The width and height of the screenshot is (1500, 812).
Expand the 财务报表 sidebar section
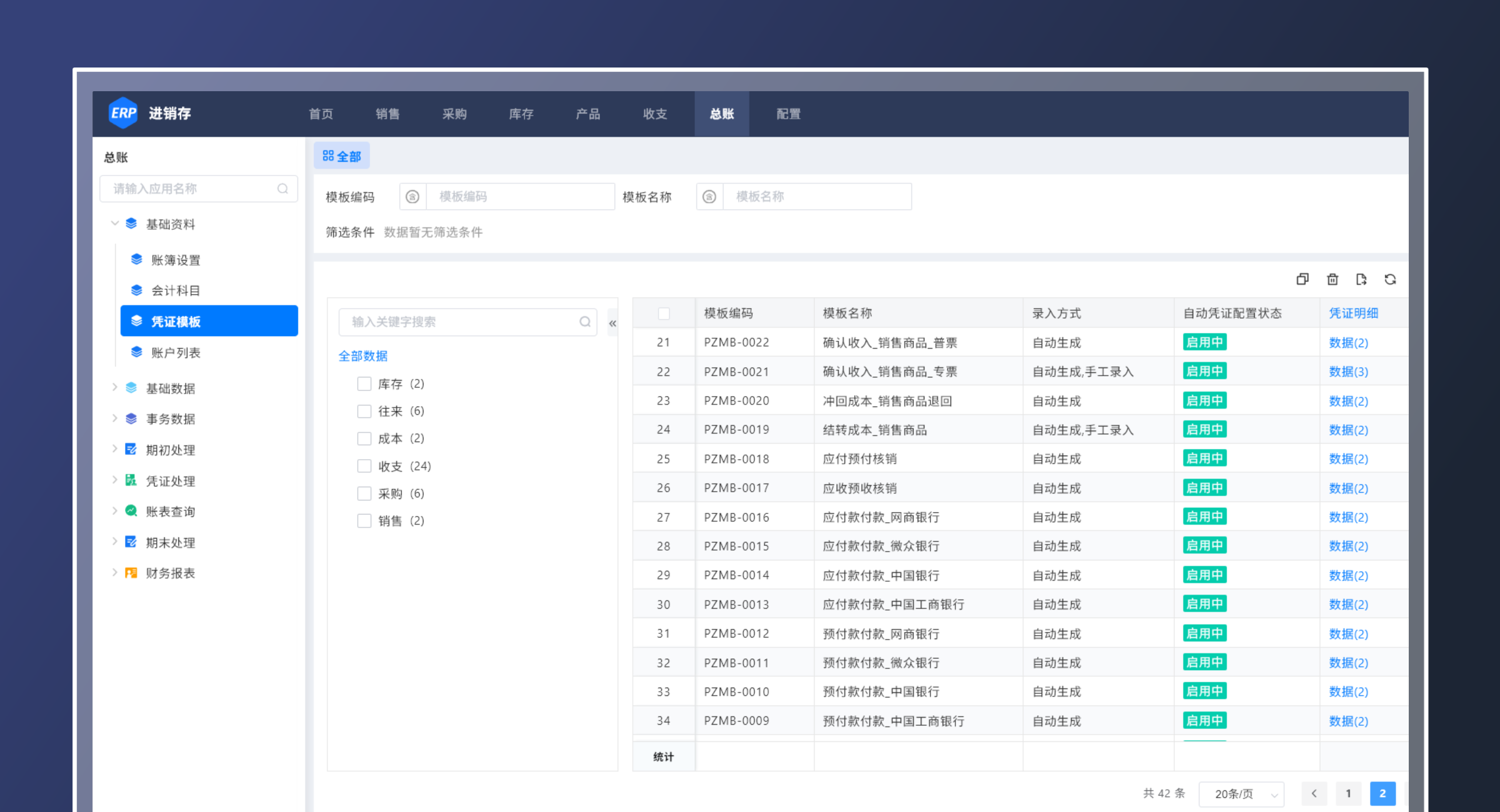115,572
